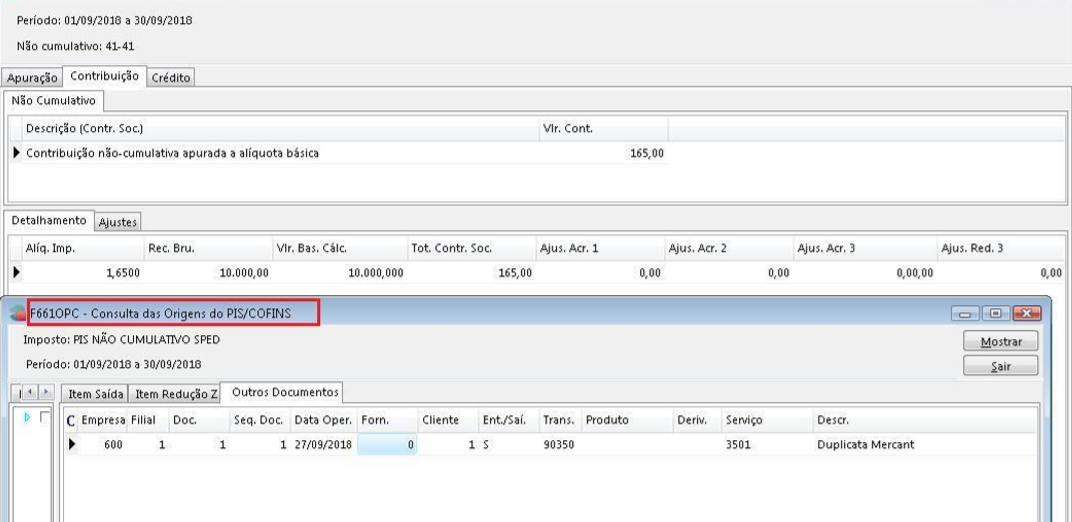
Task: Maximize the F661OPC window
Action: click(995, 314)
